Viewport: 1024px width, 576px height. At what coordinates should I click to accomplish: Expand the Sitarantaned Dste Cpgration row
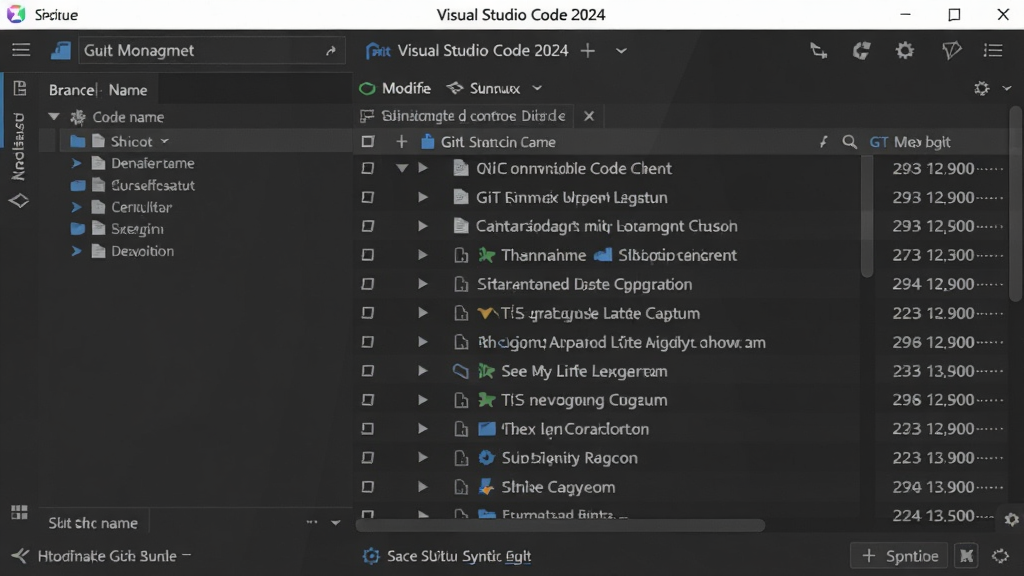tap(423, 284)
